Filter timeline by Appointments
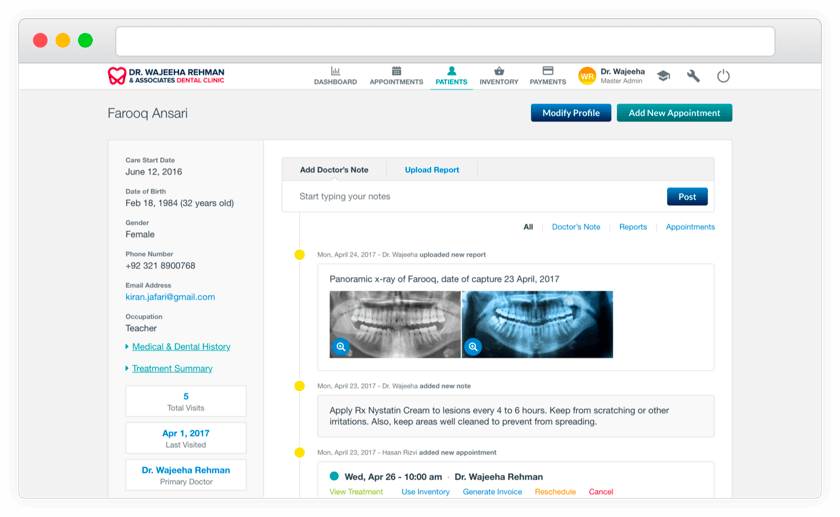Image resolution: width=840 pixels, height=517 pixels. [690, 227]
